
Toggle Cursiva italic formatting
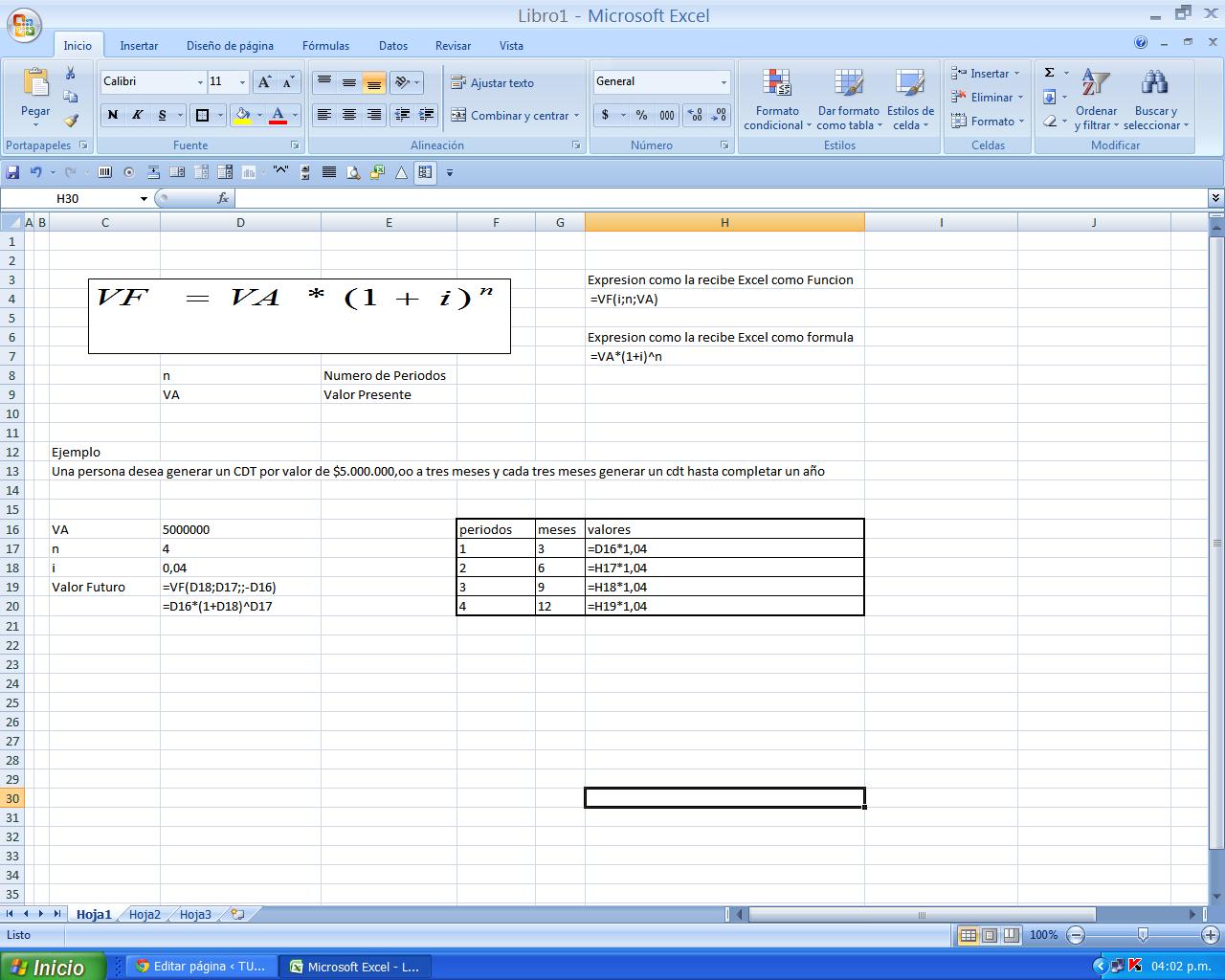click(138, 115)
